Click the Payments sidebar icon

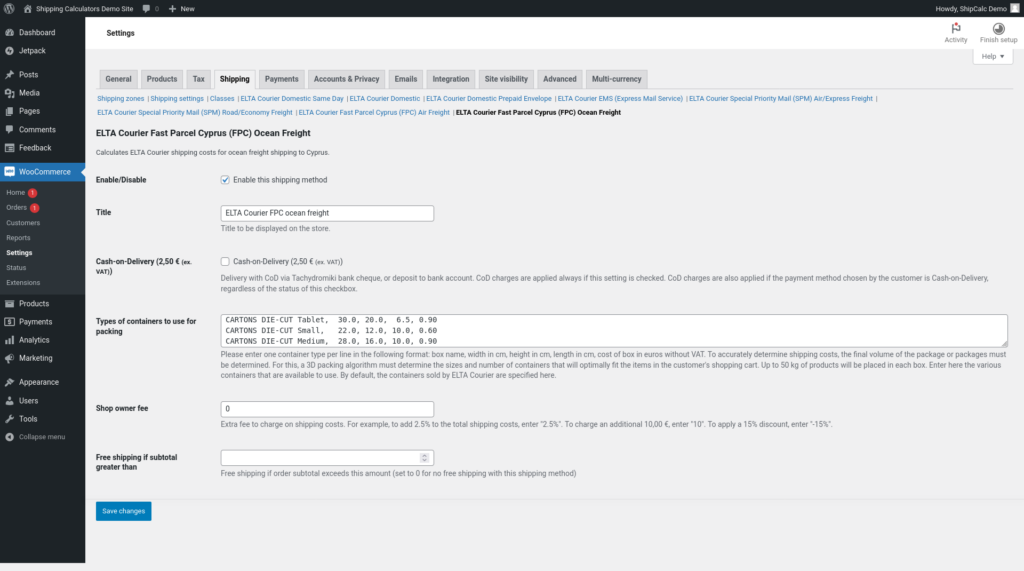coord(9,321)
